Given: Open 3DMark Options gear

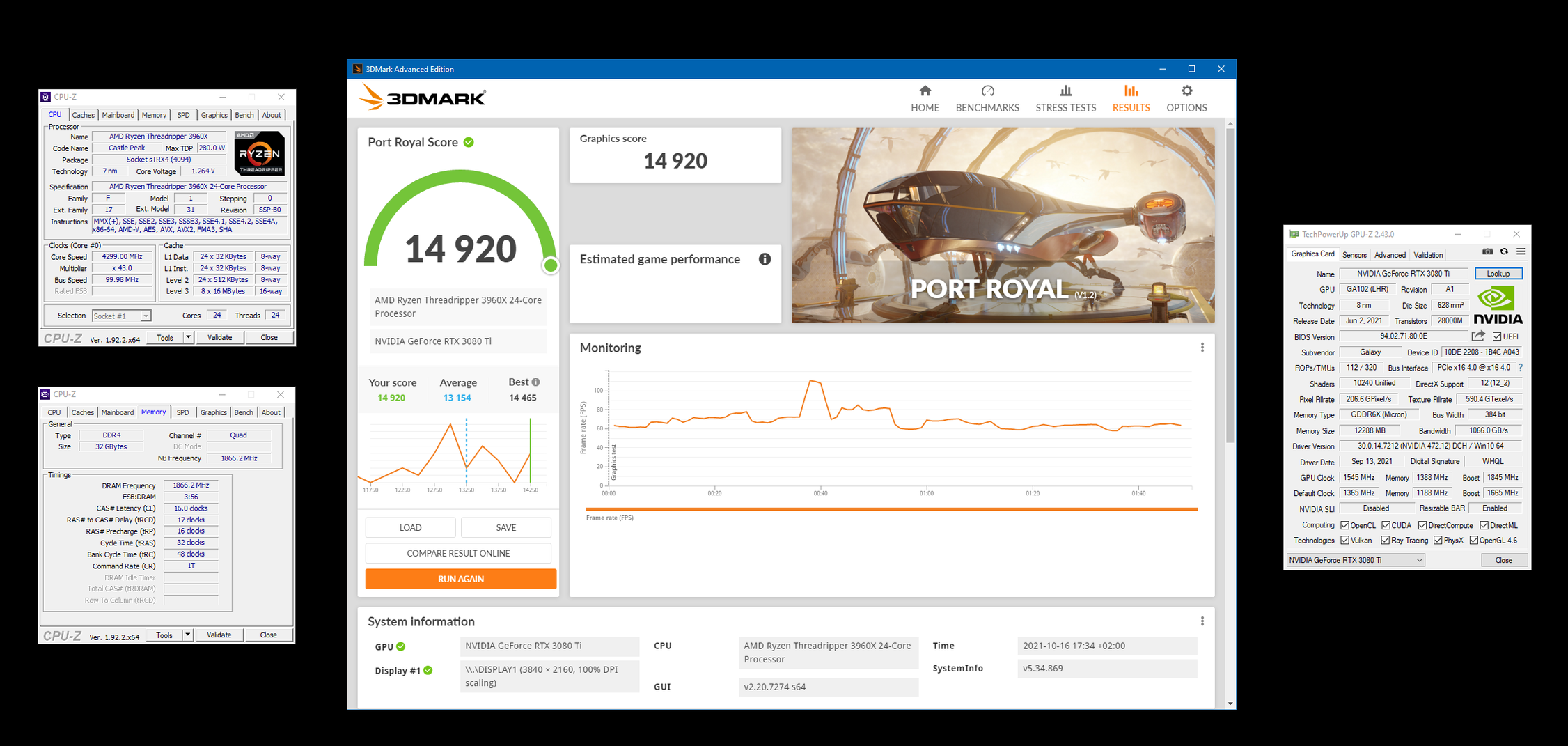Looking at the screenshot, I should pyautogui.click(x=1186, y=91).
